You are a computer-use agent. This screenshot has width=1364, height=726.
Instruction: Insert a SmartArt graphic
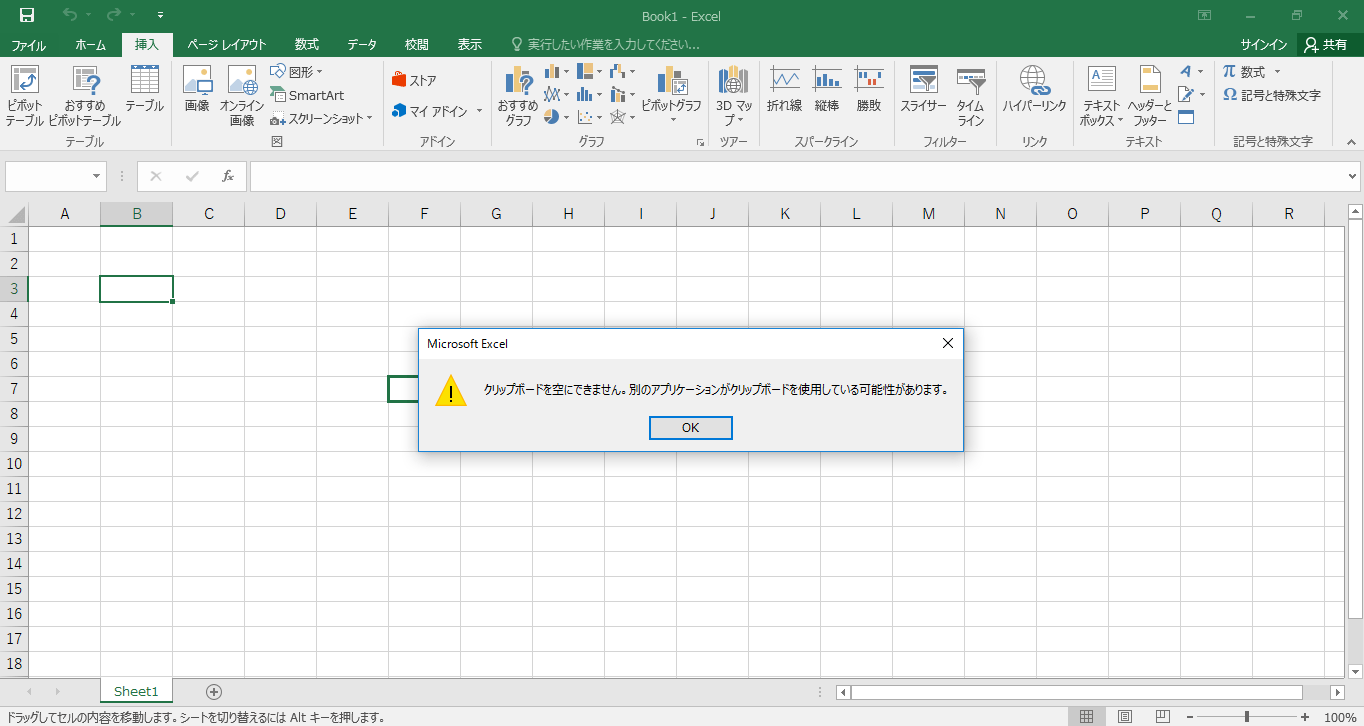pos(307,95)
